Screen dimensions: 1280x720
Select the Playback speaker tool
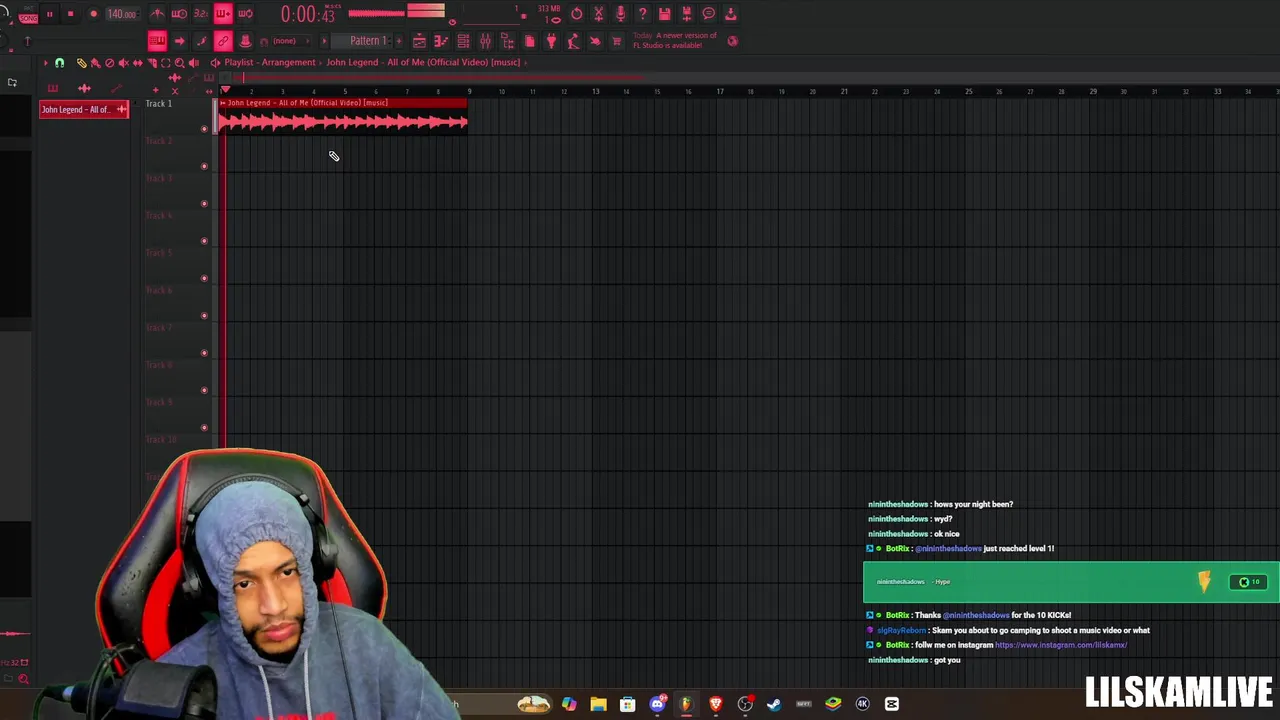click(193, 62)
